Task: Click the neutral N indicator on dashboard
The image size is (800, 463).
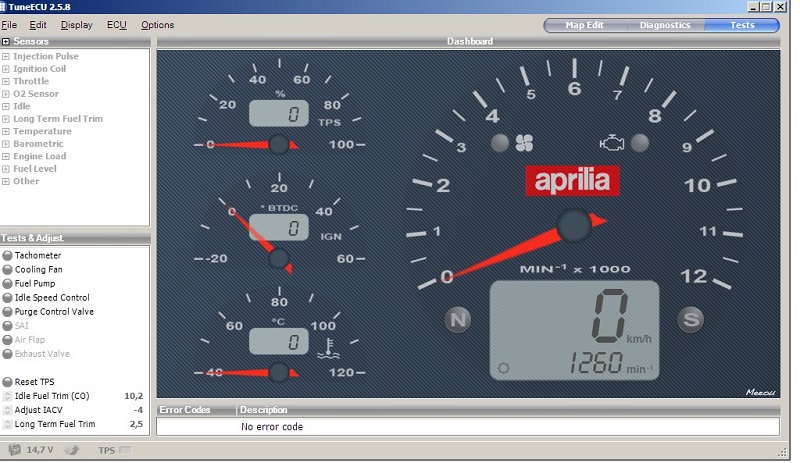Action: (458, 320)
